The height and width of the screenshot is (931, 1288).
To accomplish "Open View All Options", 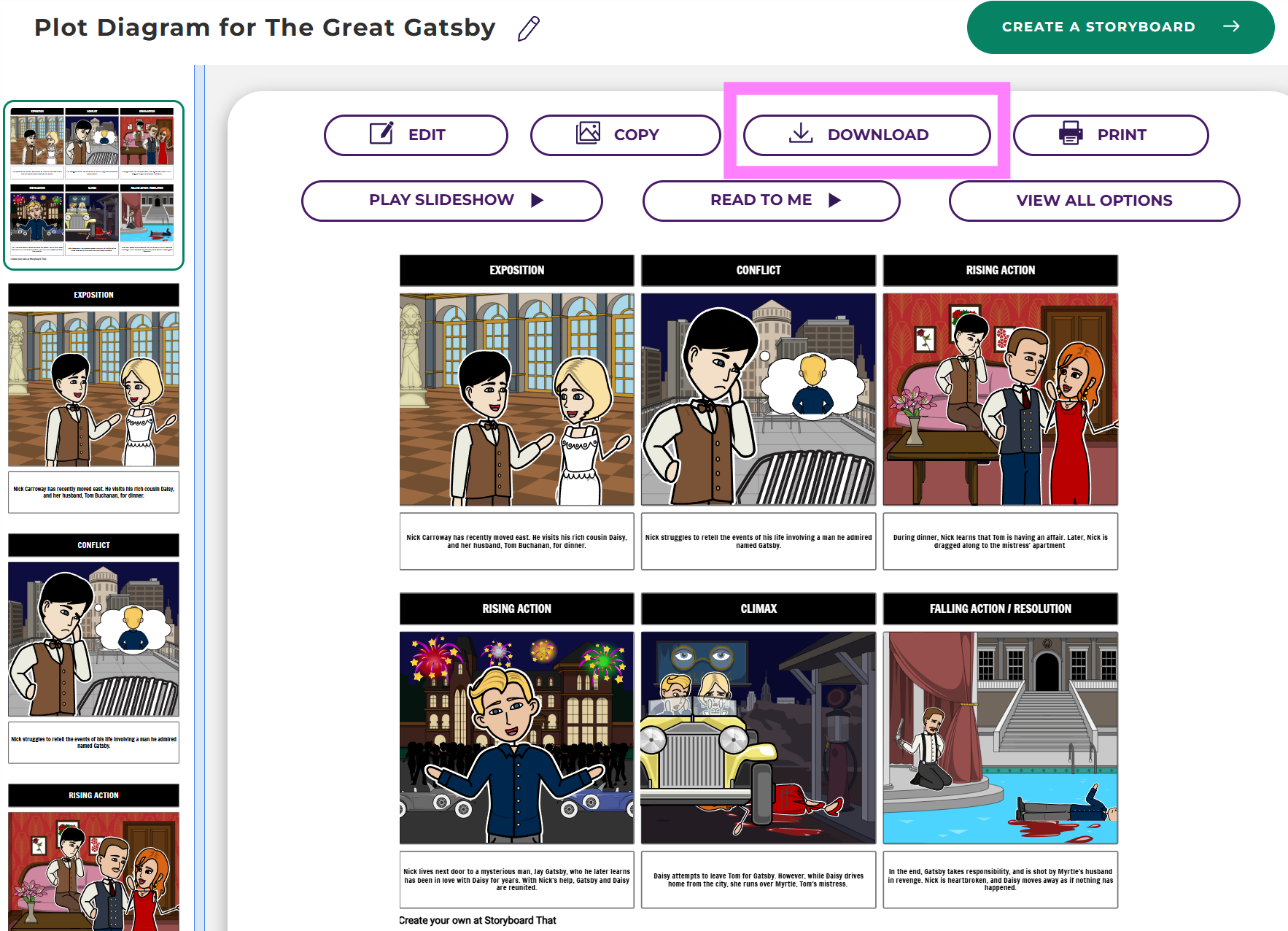I will (x=1094, y=201).
